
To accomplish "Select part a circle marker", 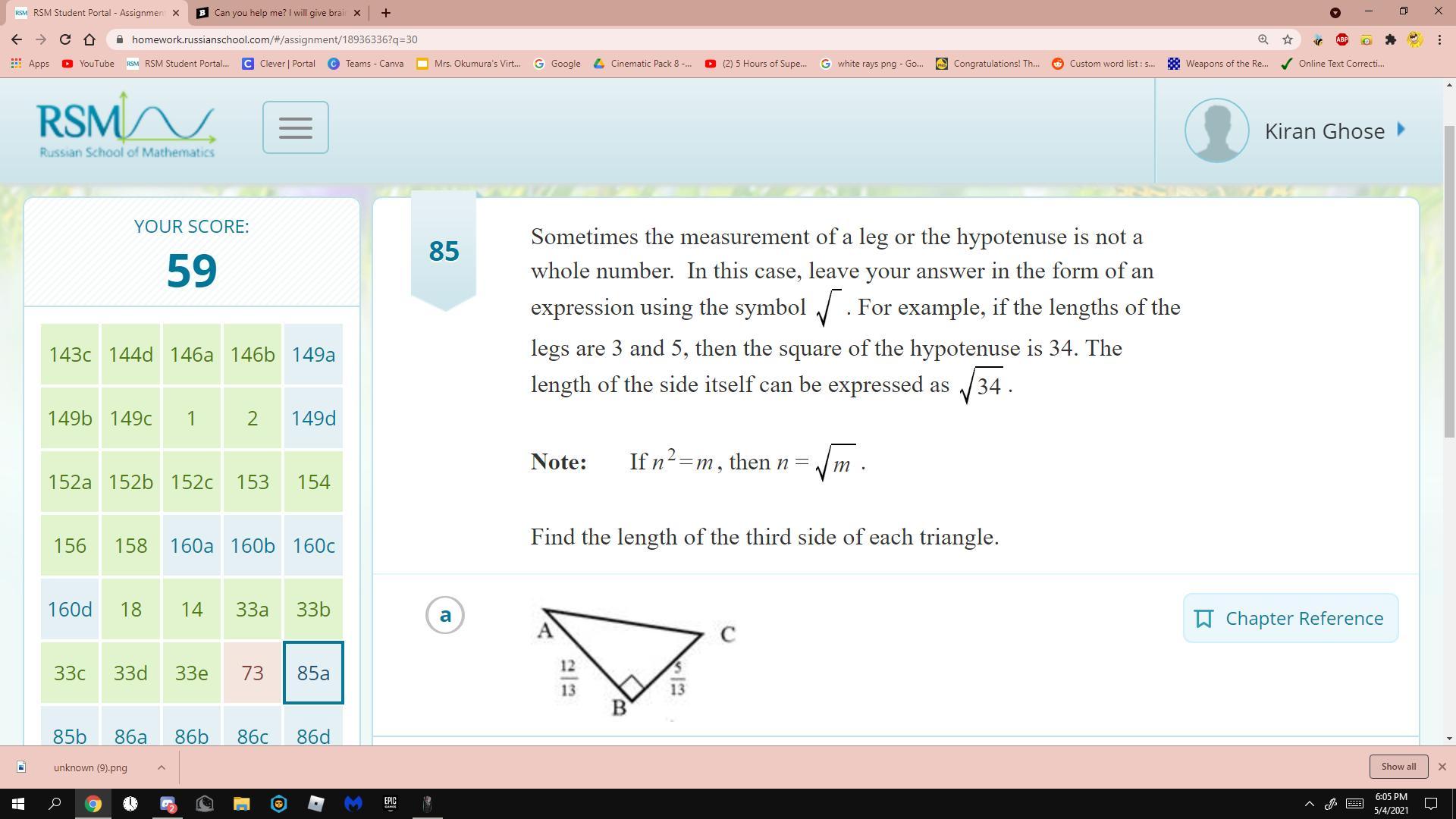I will point(445,615).
